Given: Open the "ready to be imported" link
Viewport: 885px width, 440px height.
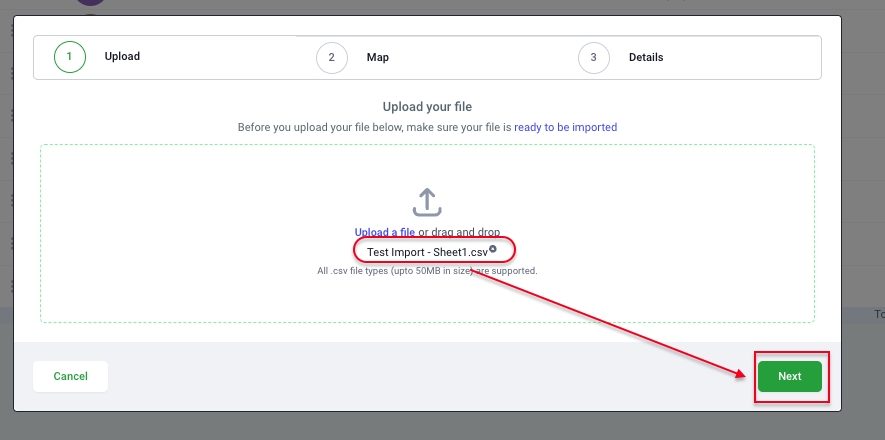Looking at the screenshot, I should (x=565, y=127).
